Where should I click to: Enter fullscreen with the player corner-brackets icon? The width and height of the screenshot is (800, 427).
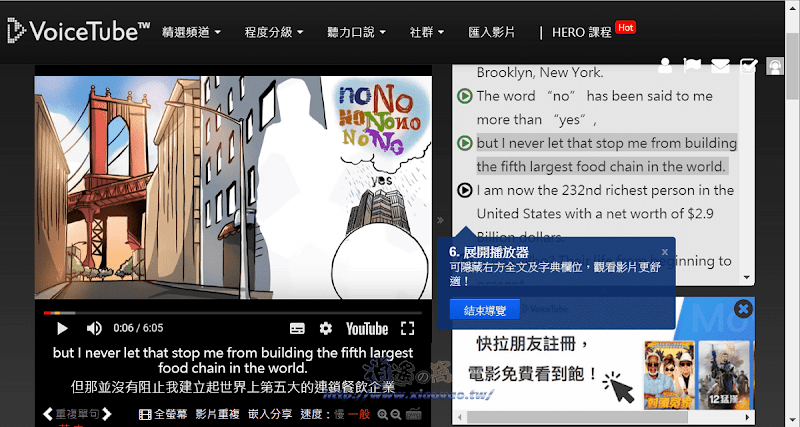pyautogui.click(x=407, y=328)
